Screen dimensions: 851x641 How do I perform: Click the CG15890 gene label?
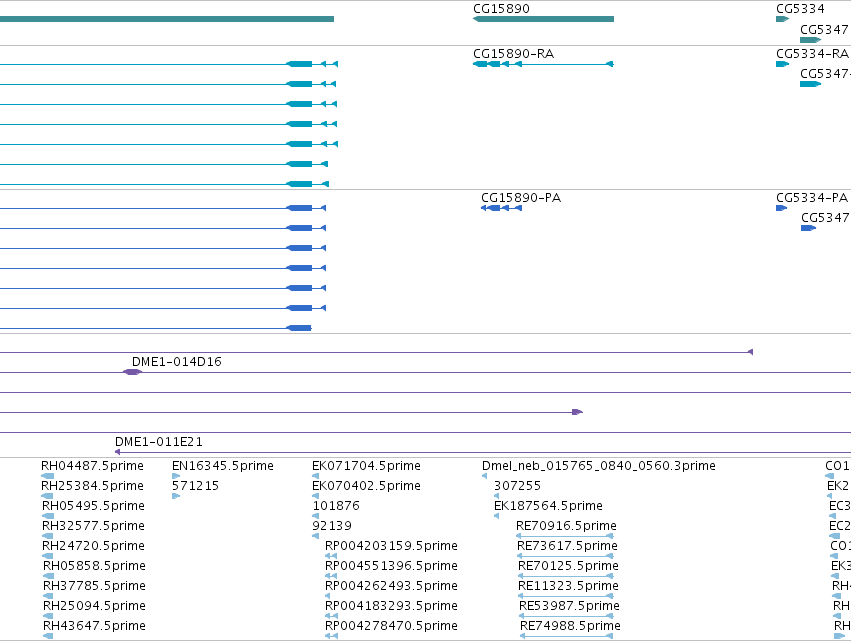pos(501,9)
